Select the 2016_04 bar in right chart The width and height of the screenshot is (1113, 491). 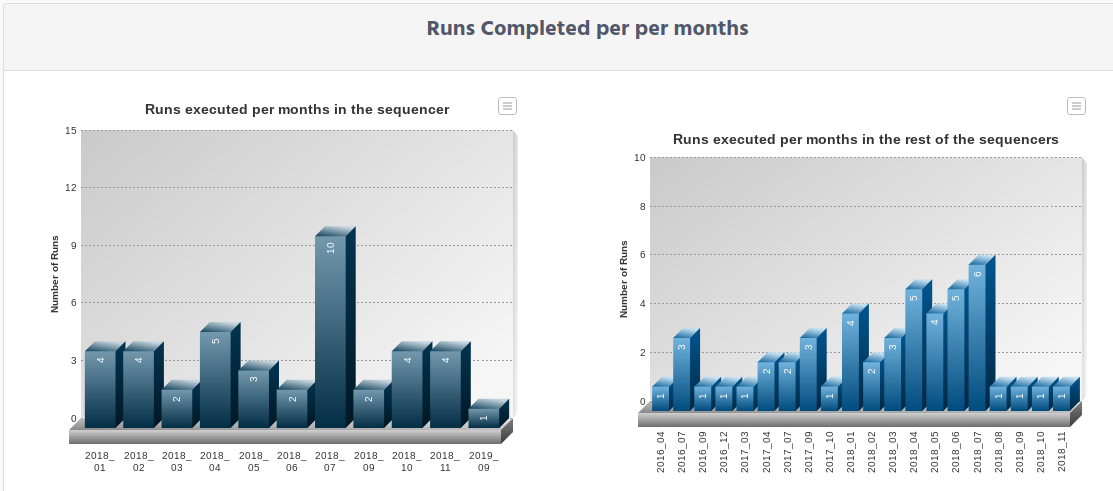point(661,398)
